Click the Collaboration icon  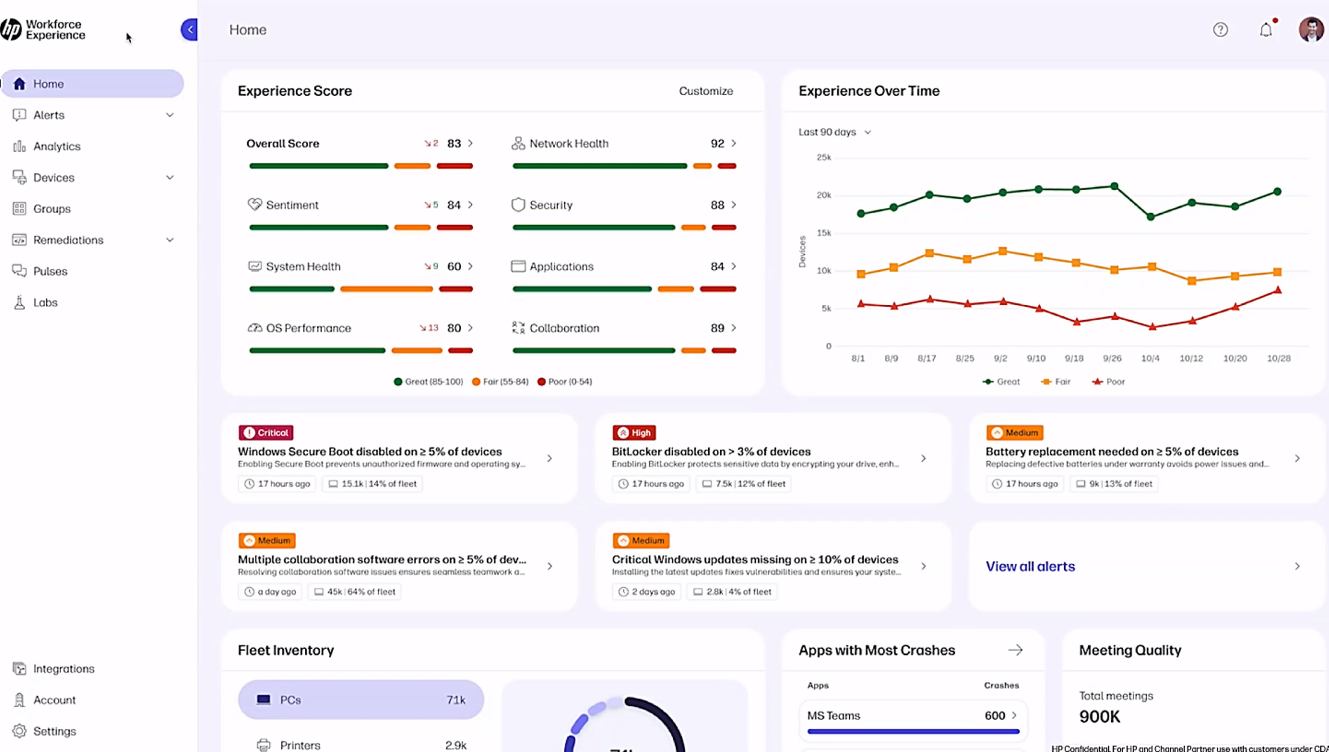[518, 327]
